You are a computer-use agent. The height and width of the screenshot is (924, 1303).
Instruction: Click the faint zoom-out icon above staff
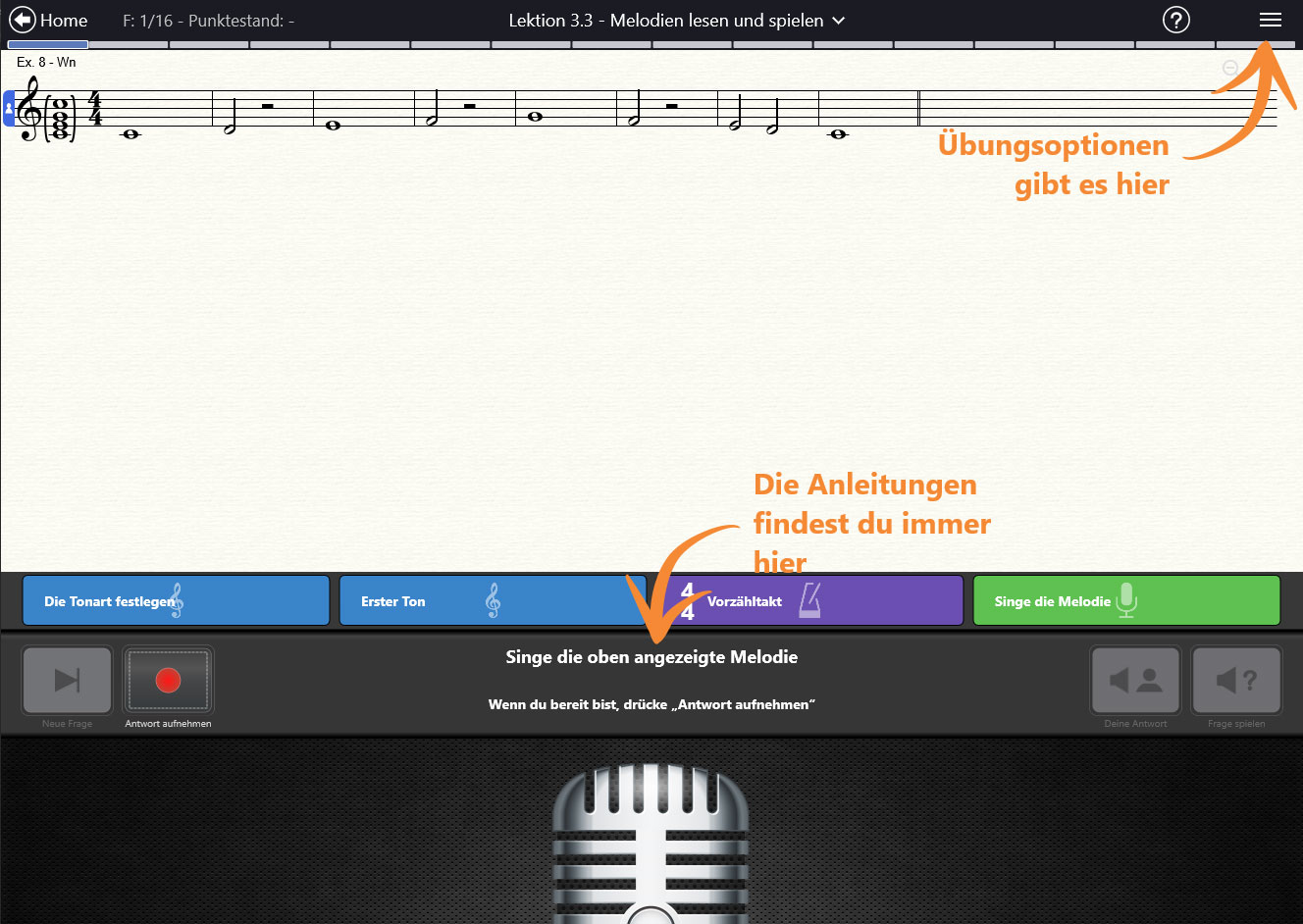pos(1230,68)
